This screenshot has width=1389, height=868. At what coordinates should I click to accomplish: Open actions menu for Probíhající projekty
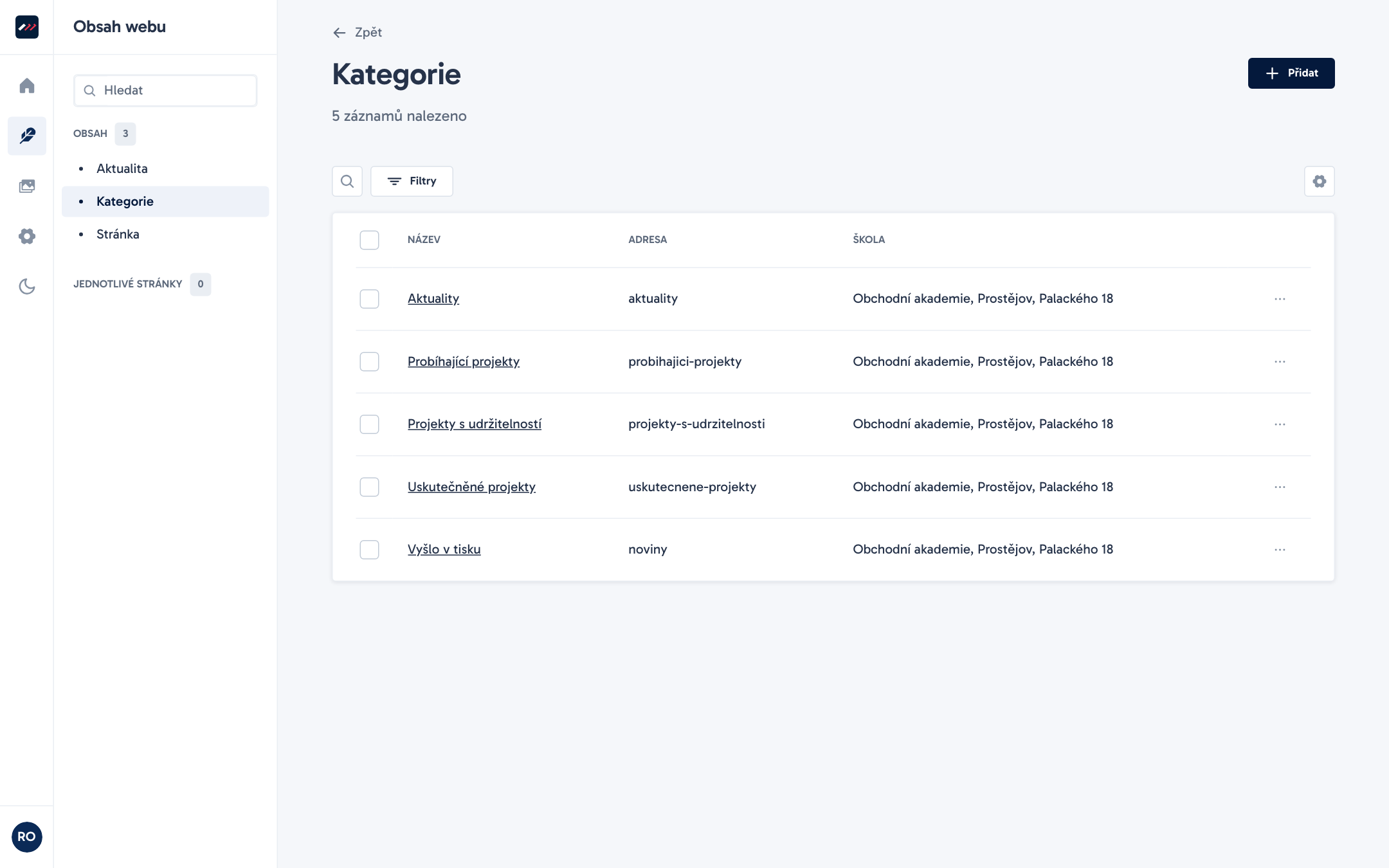1280,362
